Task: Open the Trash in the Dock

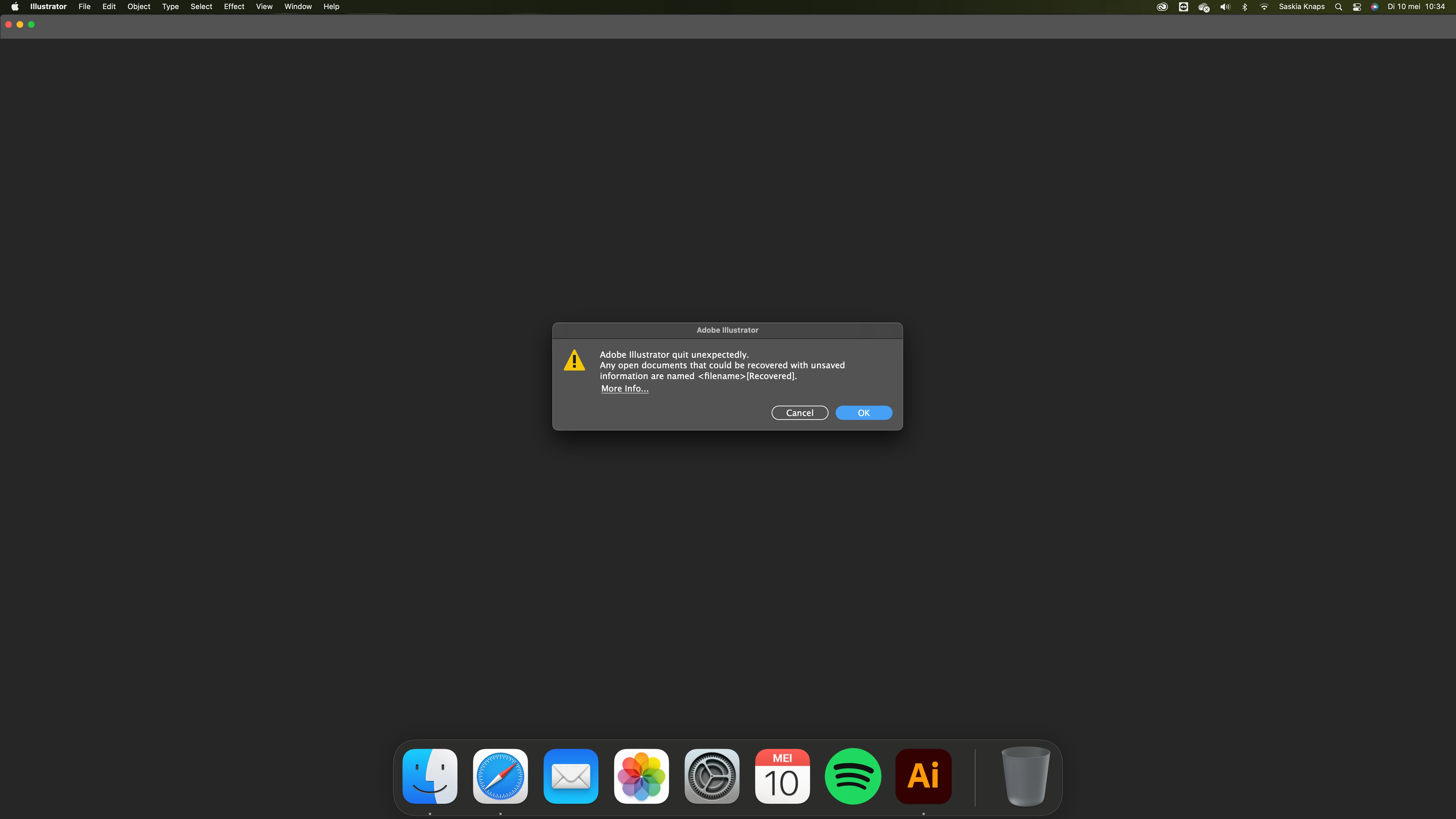Action: coord(1025,775)
